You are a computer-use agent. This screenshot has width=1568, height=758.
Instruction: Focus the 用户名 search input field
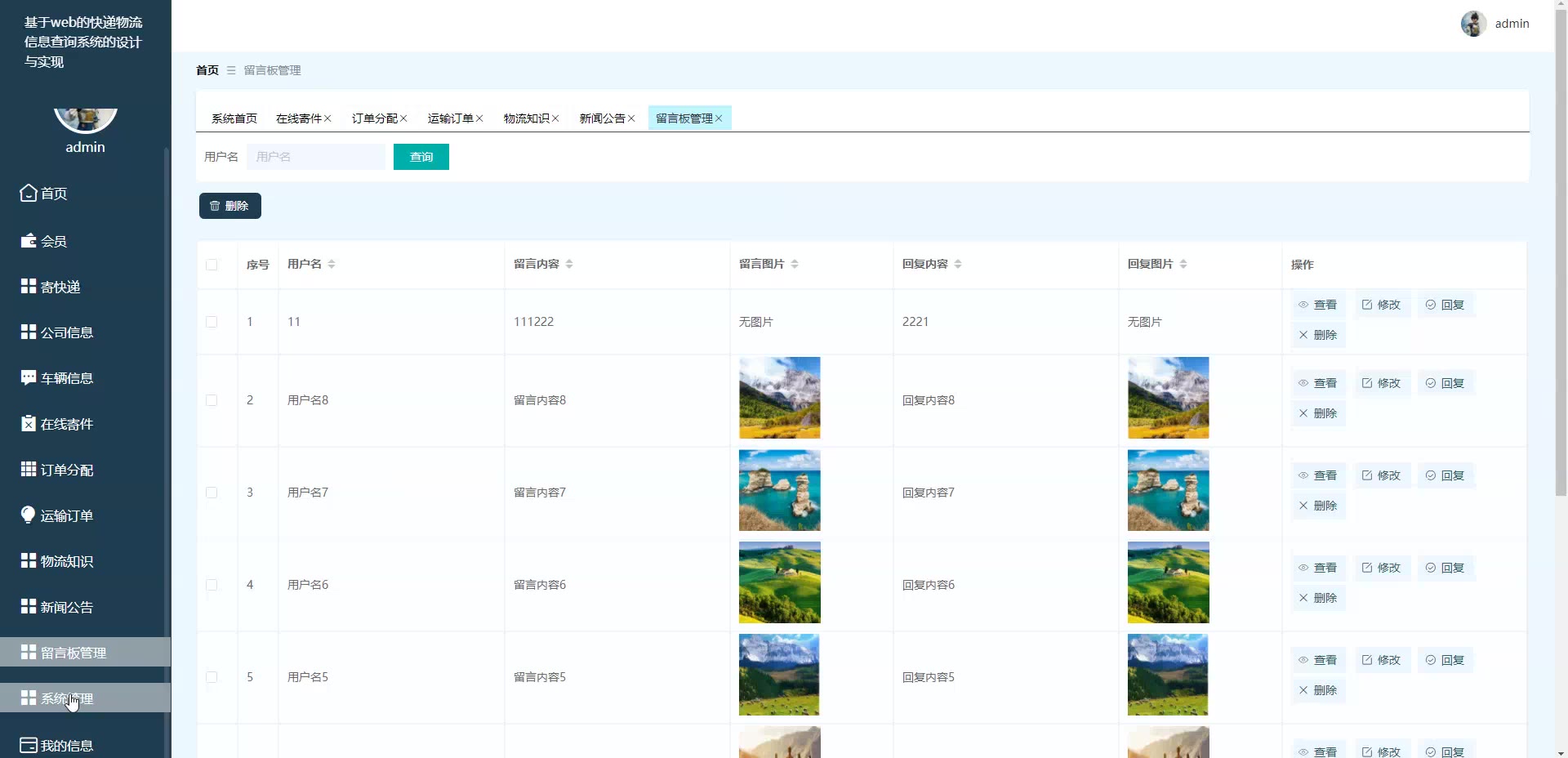click(x=316, y=157)
